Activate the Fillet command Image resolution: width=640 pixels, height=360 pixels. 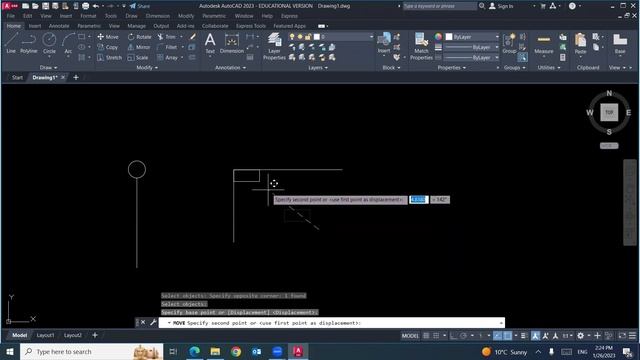[x=167, y=47]
